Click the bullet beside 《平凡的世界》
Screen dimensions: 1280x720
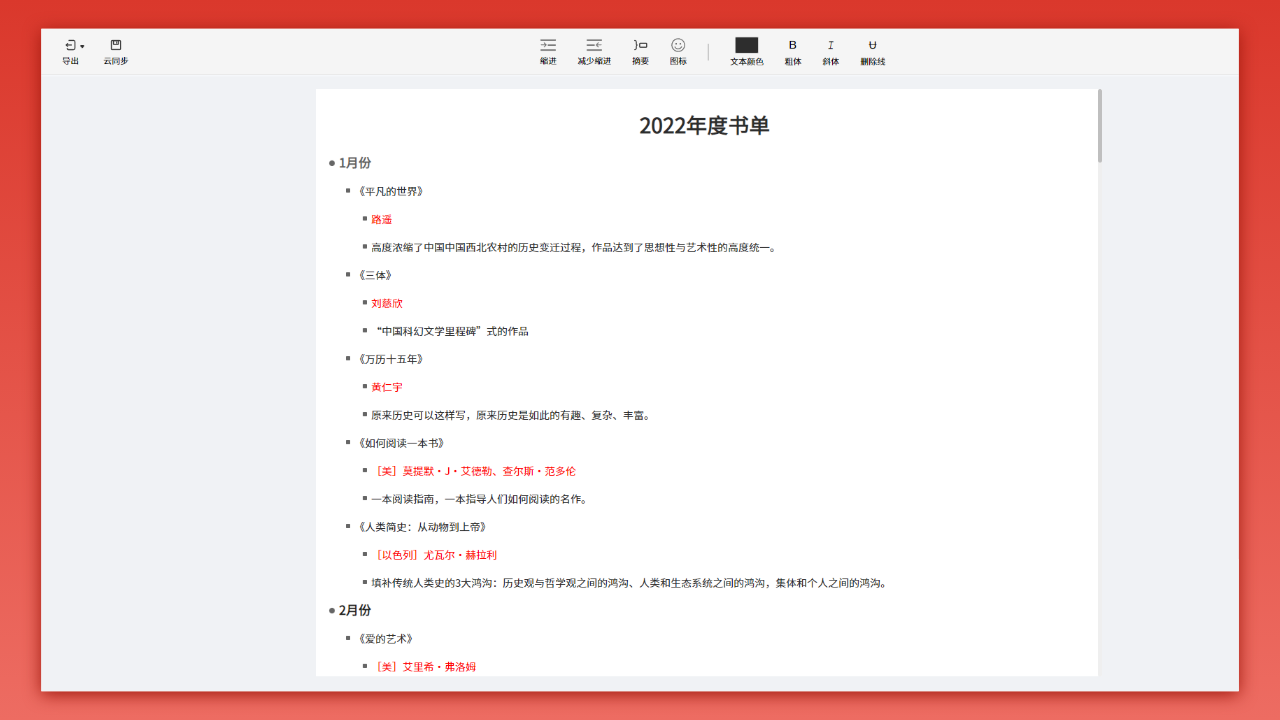(349, 191)
